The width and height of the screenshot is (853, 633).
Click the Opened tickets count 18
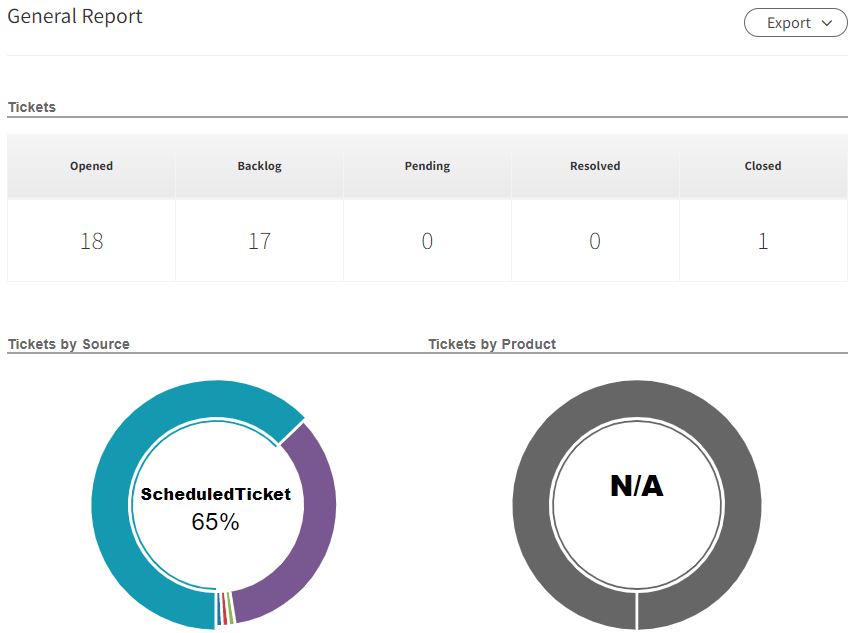coord(91,241)
